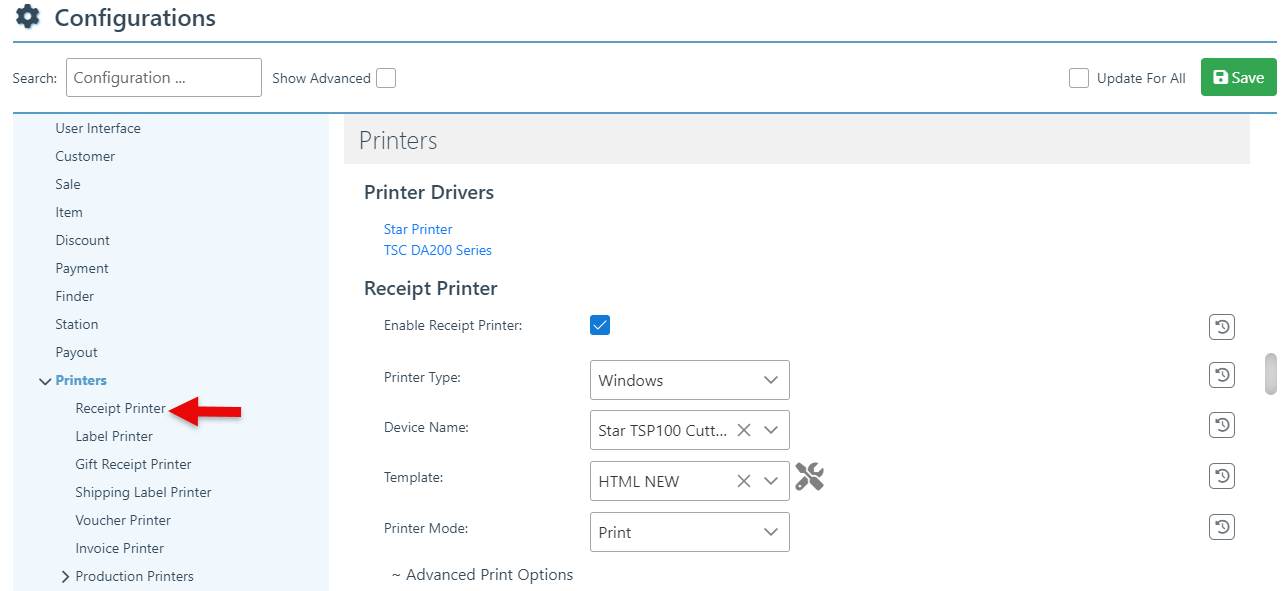Image resolution: width=1287 pixels, height=591 pixels.
Task: Toggle the Show Advanced checkbox
Action: point(386,78)
